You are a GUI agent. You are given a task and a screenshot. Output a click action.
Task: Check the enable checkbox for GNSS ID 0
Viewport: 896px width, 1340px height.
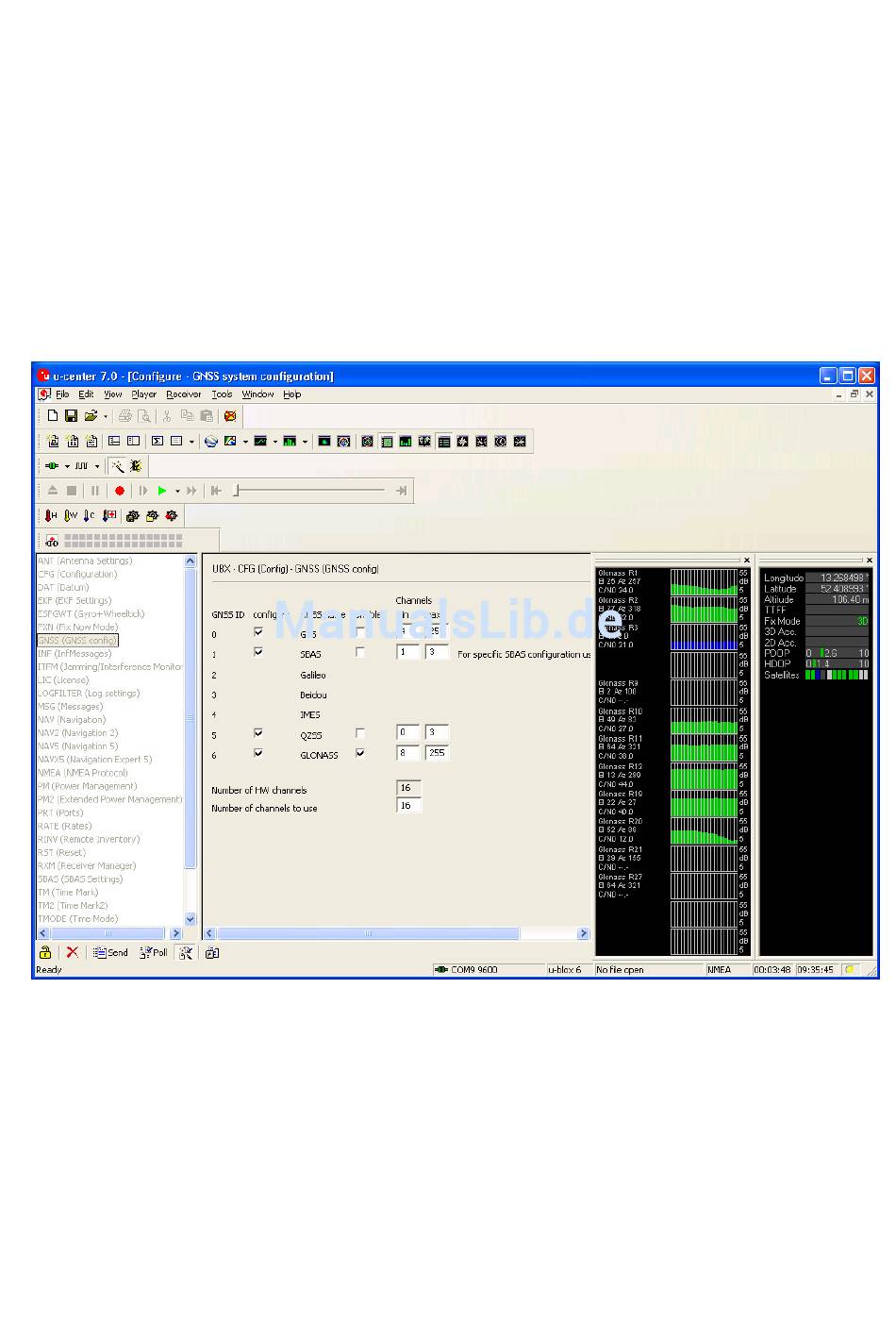point(359,632)
